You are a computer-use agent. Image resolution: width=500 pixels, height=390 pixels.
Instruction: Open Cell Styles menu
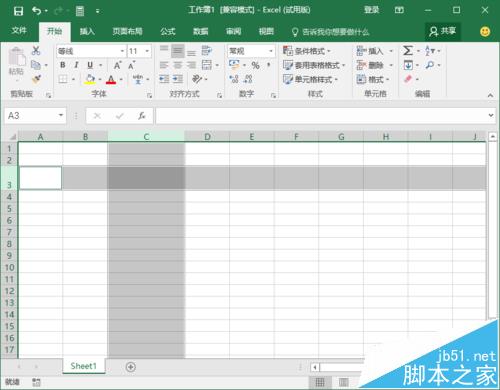click(x=310, y=79)
